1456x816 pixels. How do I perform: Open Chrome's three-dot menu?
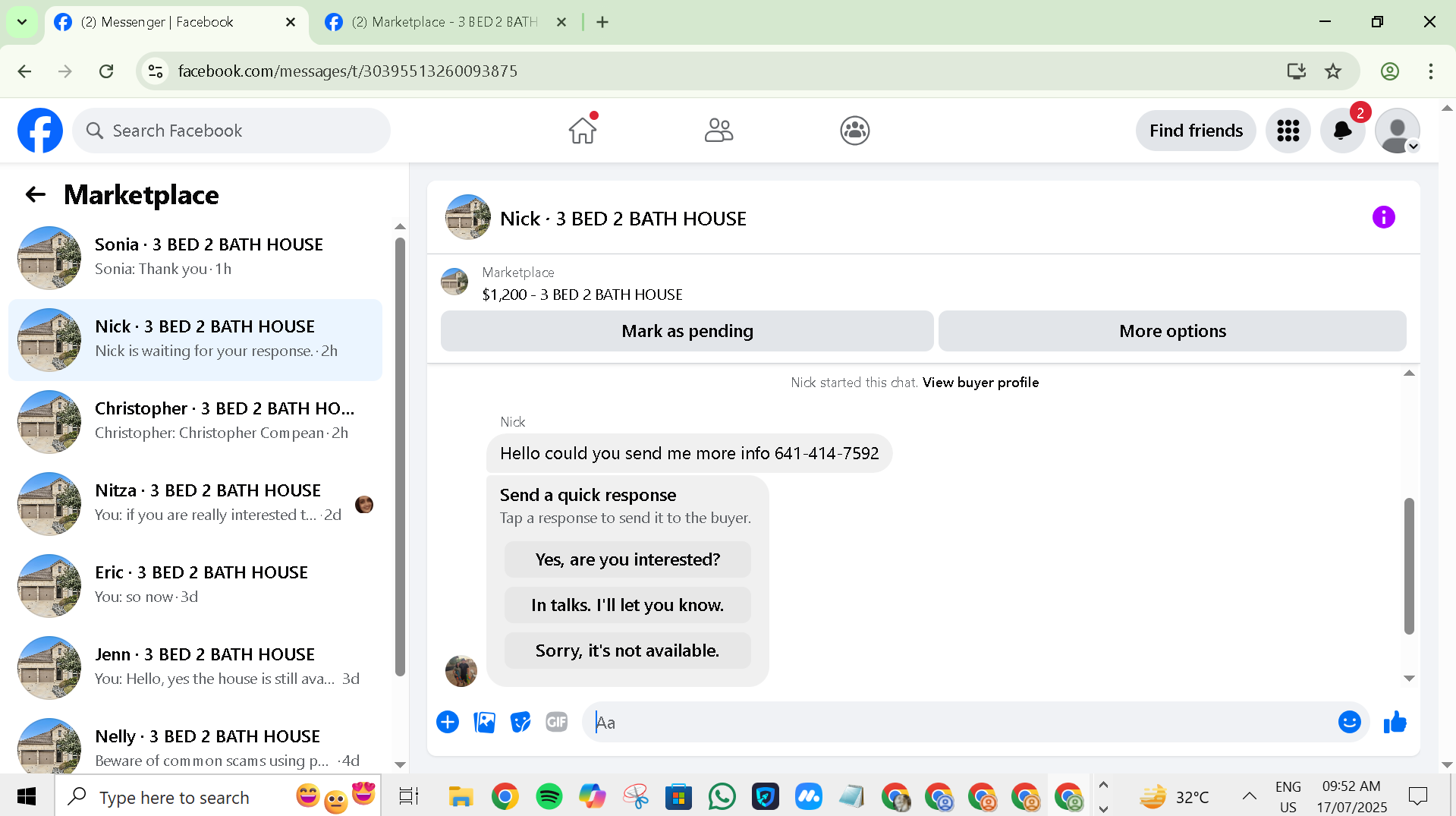[x=1431, y=71]
